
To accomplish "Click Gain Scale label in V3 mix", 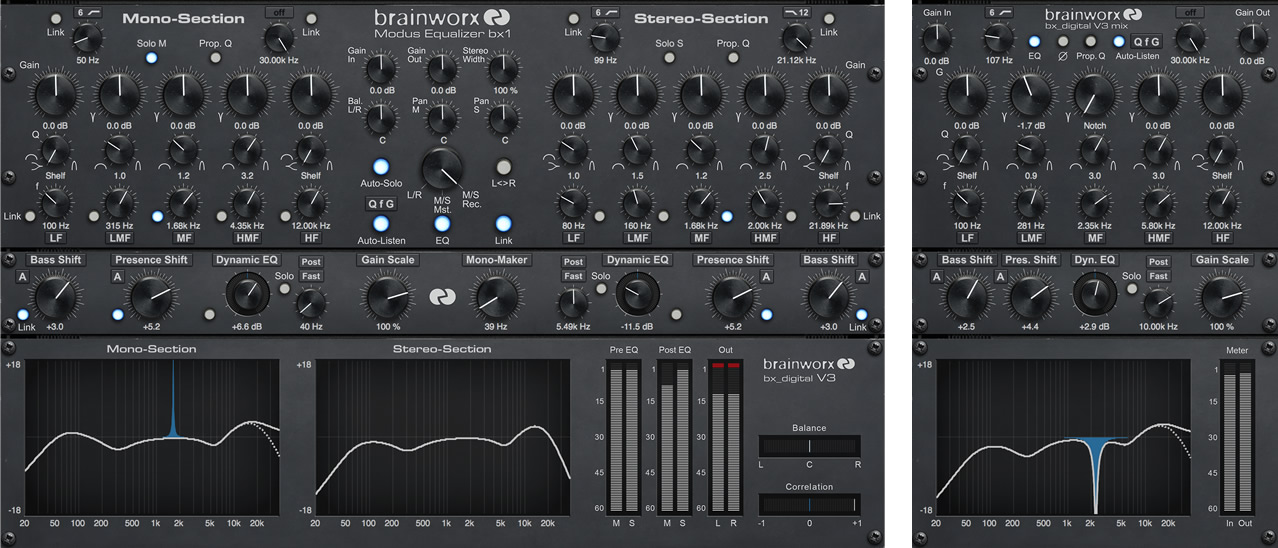I will pyautogui.click(x=1222, y=260).
